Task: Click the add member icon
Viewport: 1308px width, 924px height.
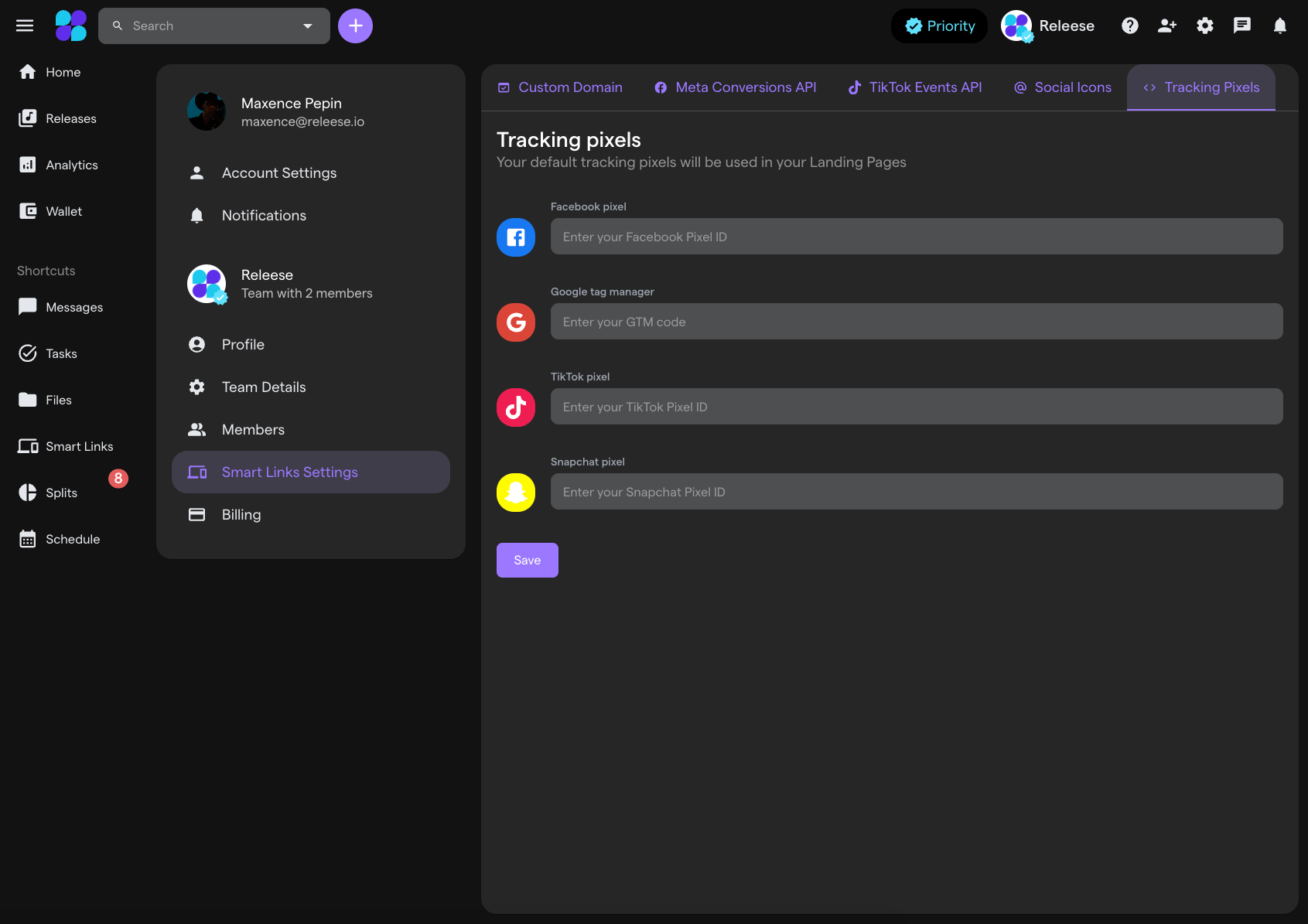Action: coord(1167,26)
